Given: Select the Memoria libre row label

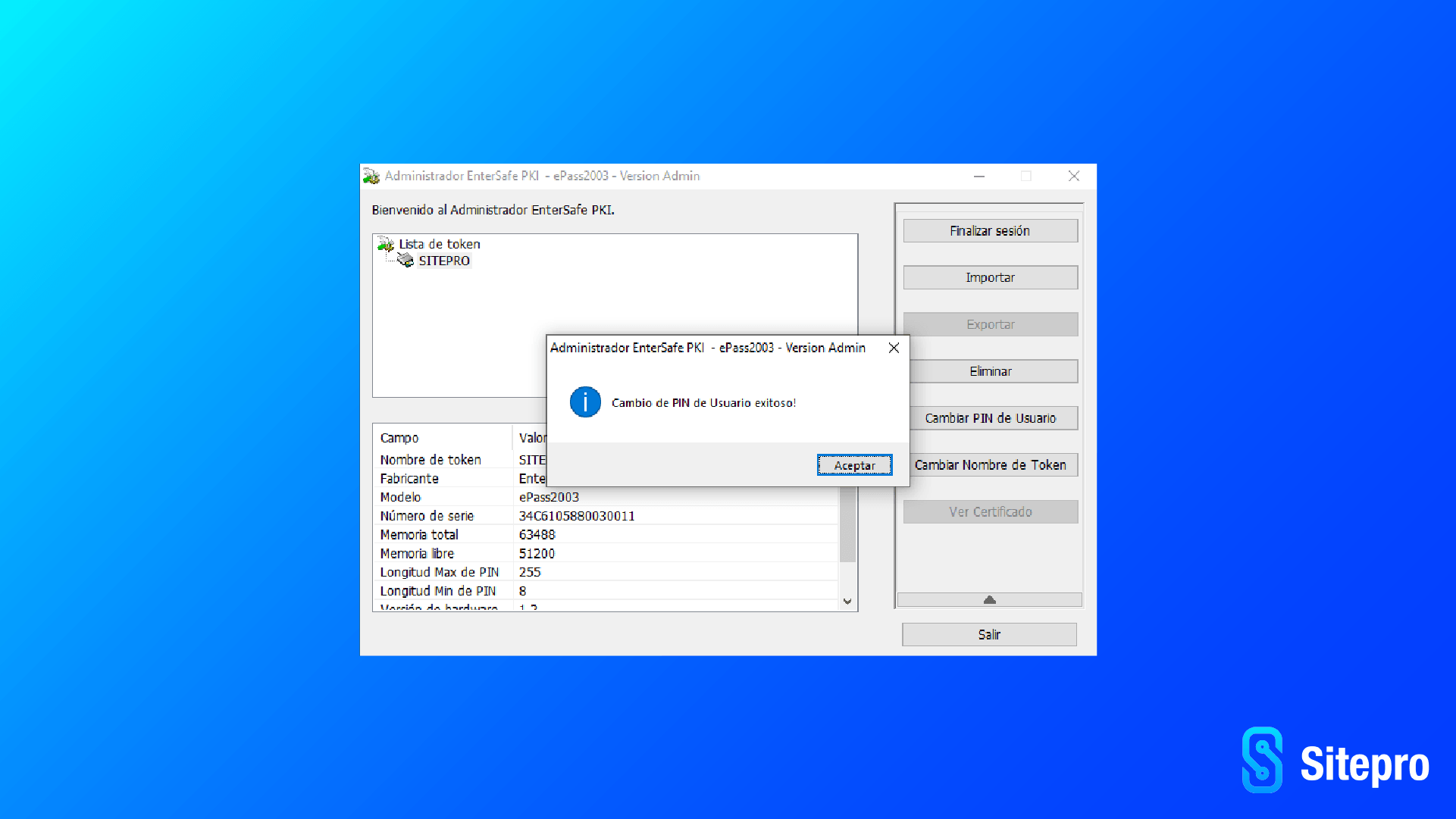Looking at the screenshot, I should point(417,554).
